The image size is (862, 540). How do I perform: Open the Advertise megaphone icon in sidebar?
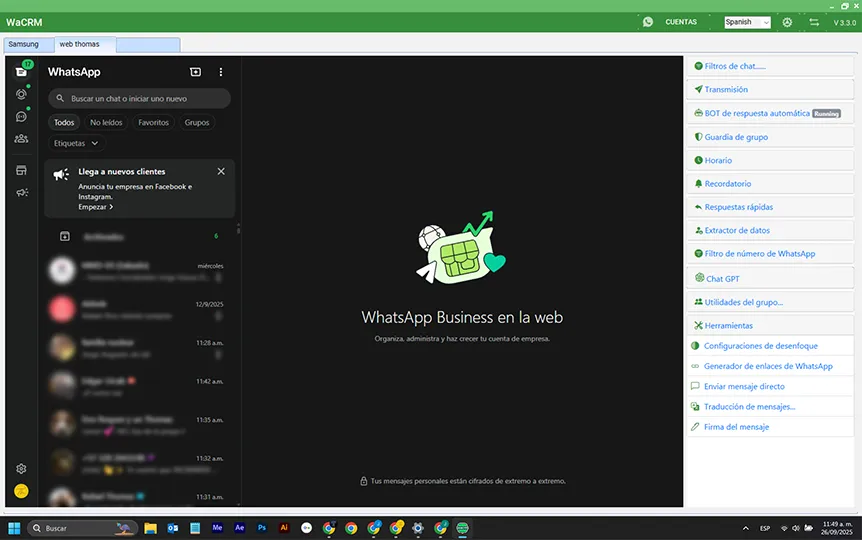pos(21,192)
